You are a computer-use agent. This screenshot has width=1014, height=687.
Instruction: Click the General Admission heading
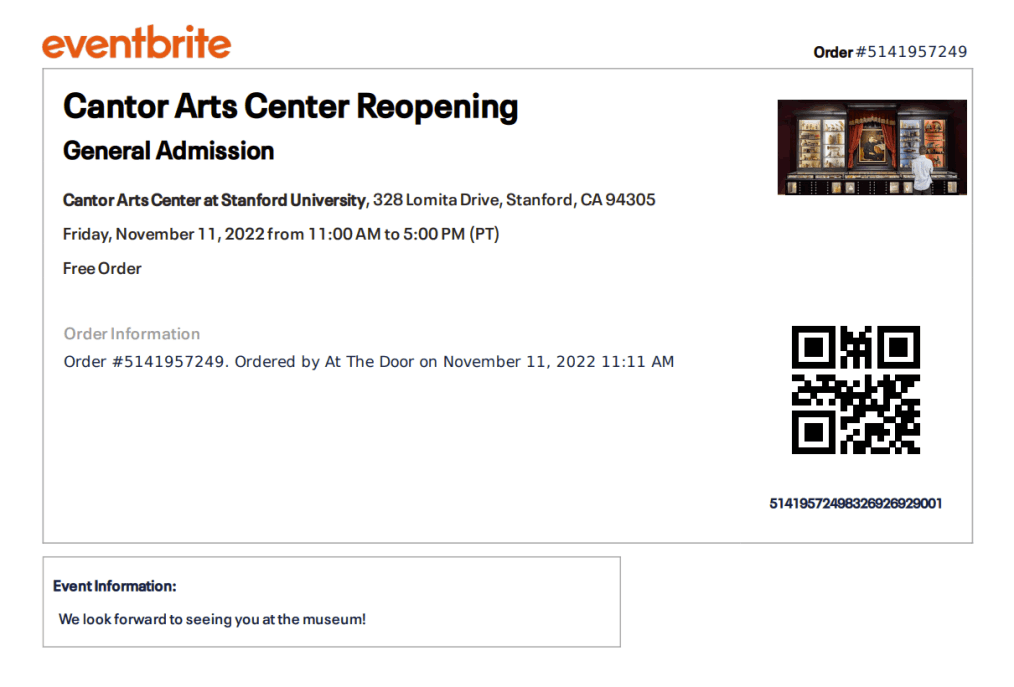[168, 151]
